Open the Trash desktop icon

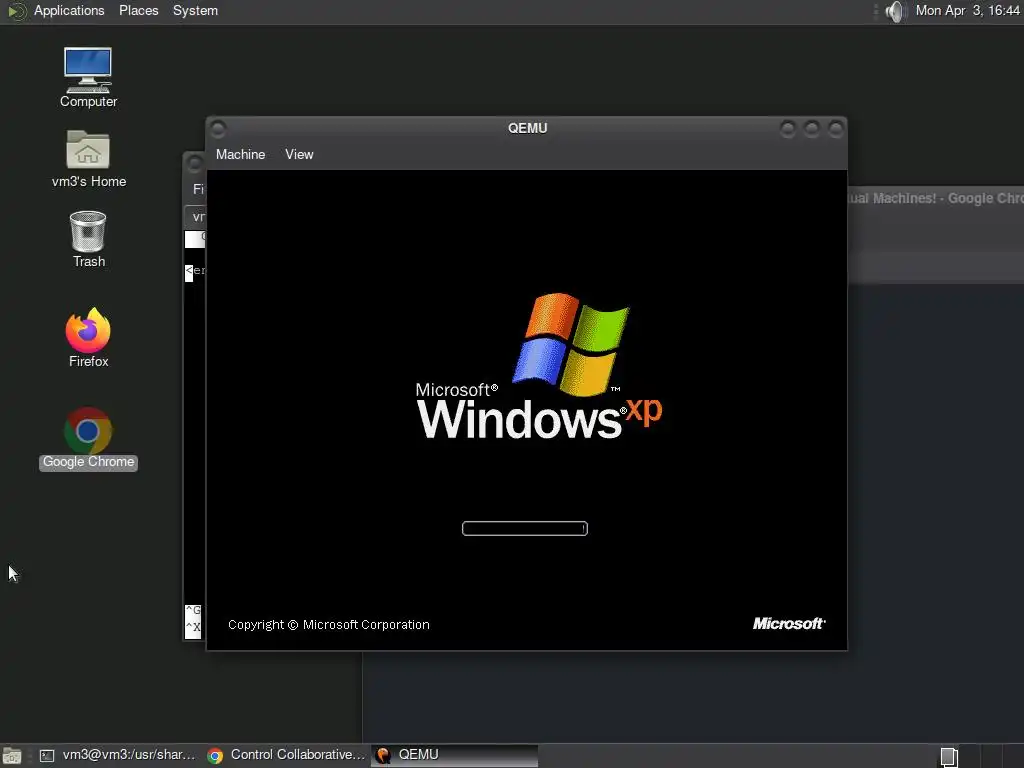pos(88,239)
